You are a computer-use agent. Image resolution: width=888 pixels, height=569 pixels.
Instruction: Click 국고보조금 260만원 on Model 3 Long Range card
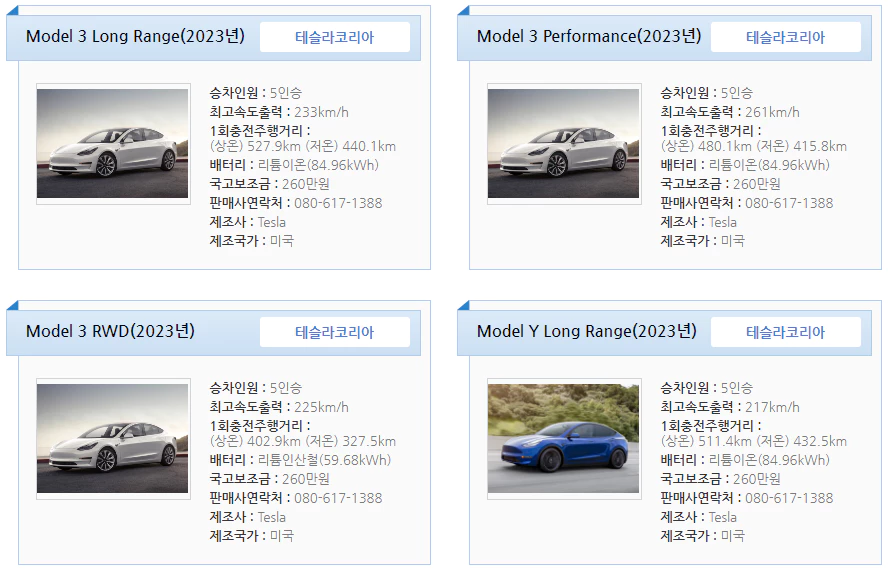point(270,184)
